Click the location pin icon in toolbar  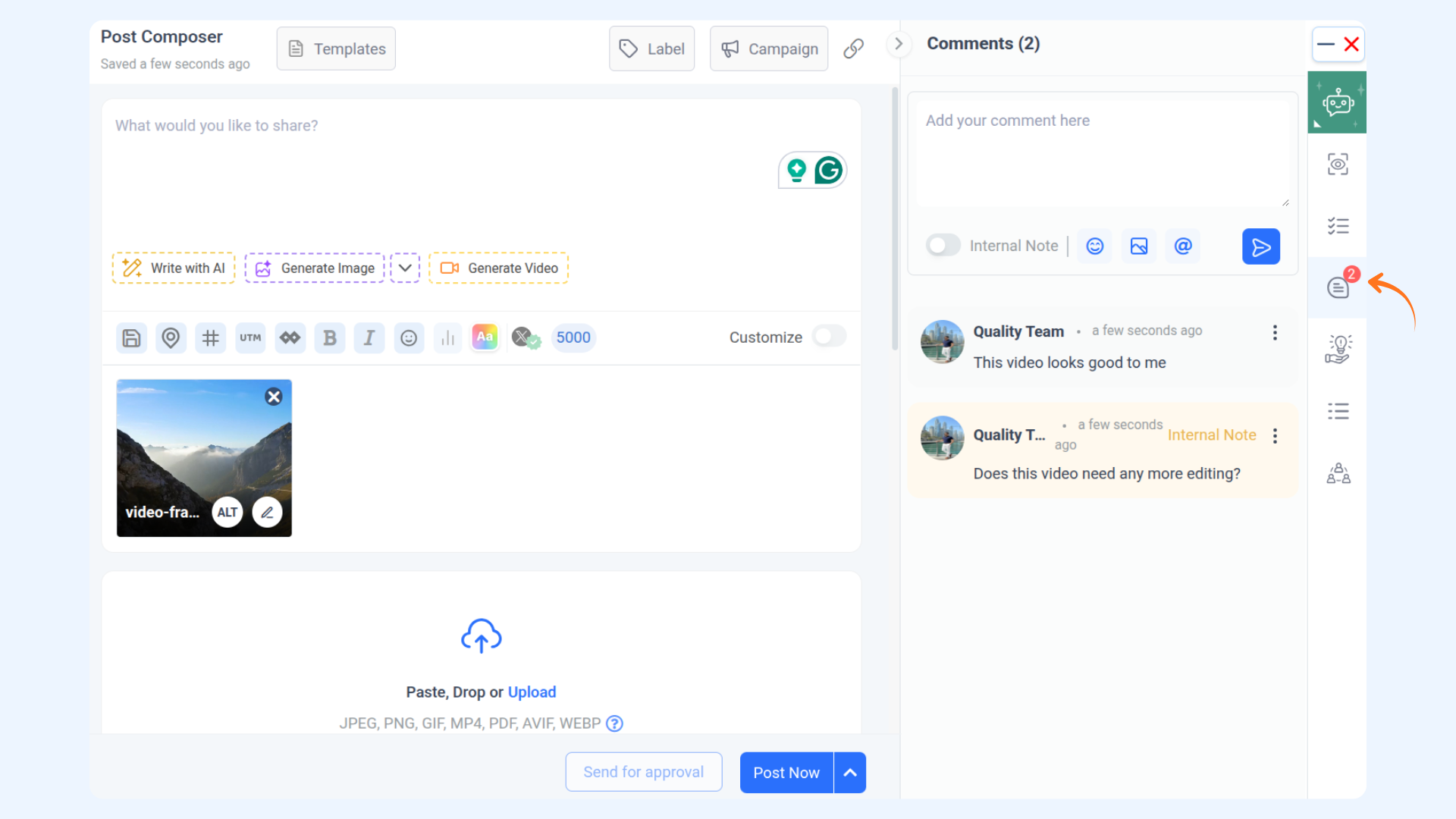(171, 337)
